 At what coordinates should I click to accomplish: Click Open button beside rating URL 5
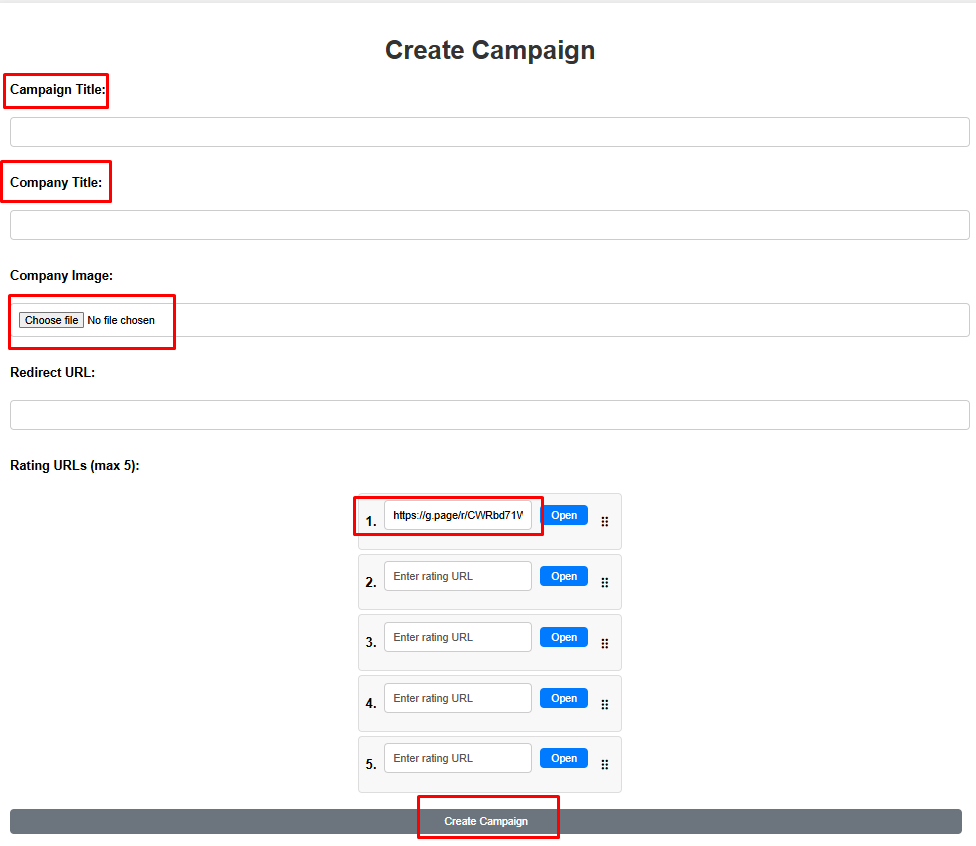[x=563, y=758]
